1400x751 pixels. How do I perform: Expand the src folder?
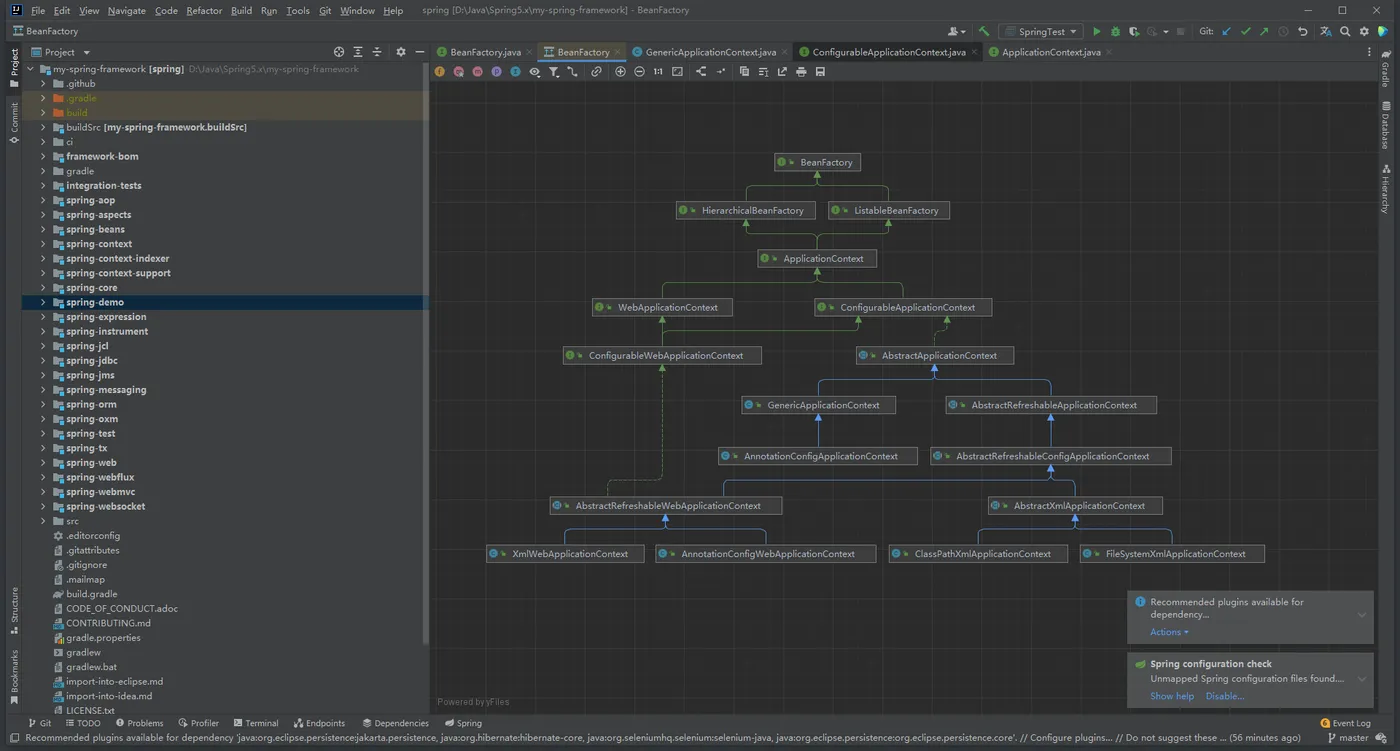coord(43,521)
